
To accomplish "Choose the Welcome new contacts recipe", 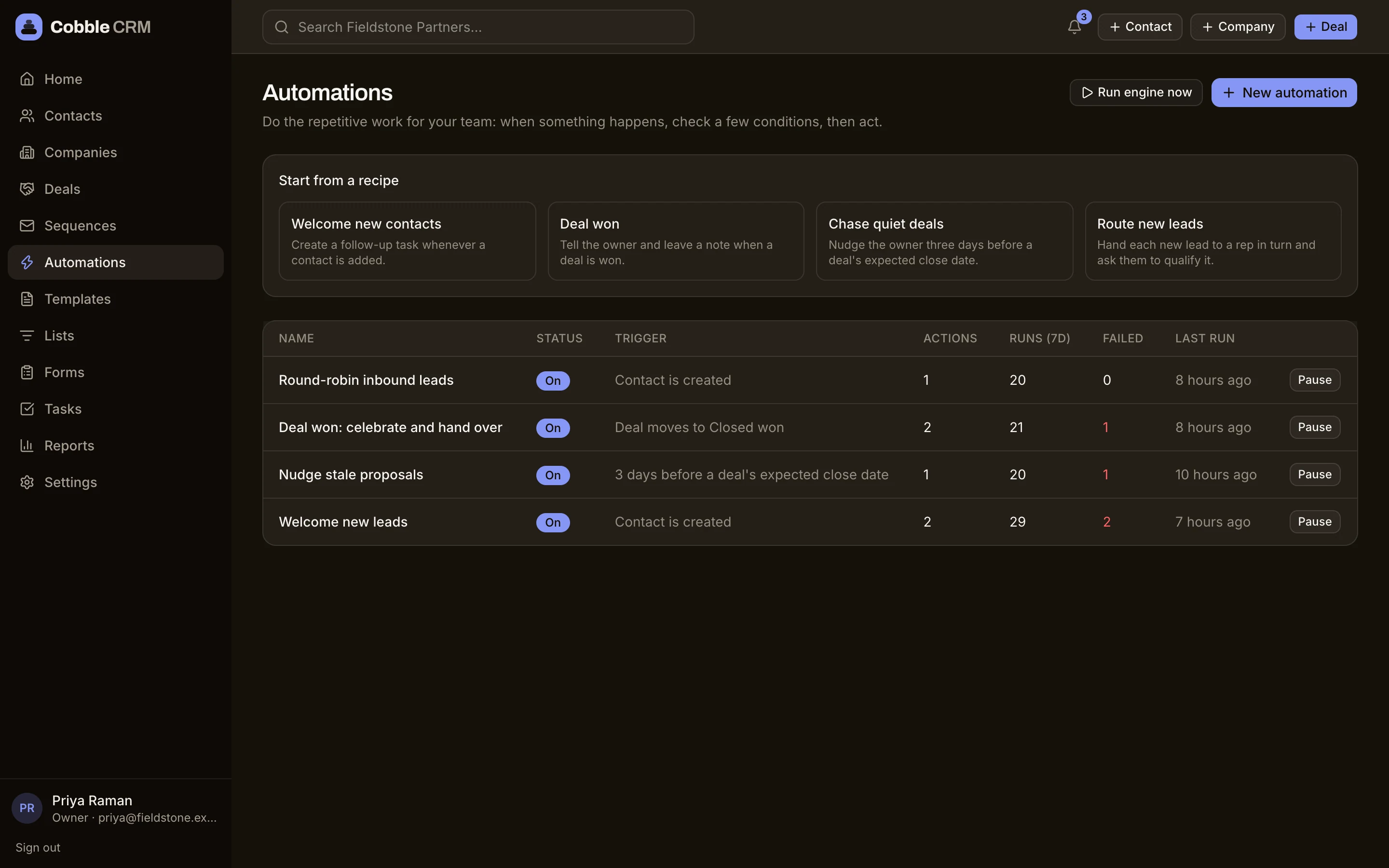I will click(x=407, y=241).
